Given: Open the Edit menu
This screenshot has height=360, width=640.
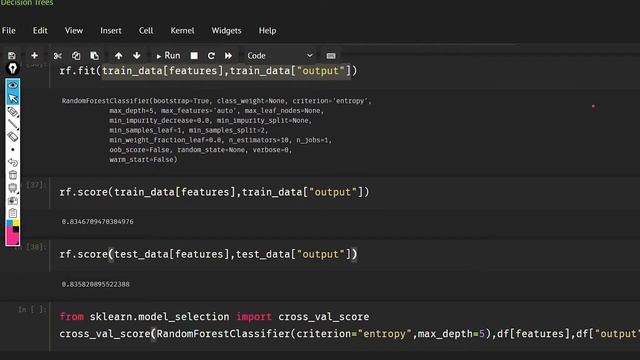Looking at the screenshot, I should click(x=40, y=31).
